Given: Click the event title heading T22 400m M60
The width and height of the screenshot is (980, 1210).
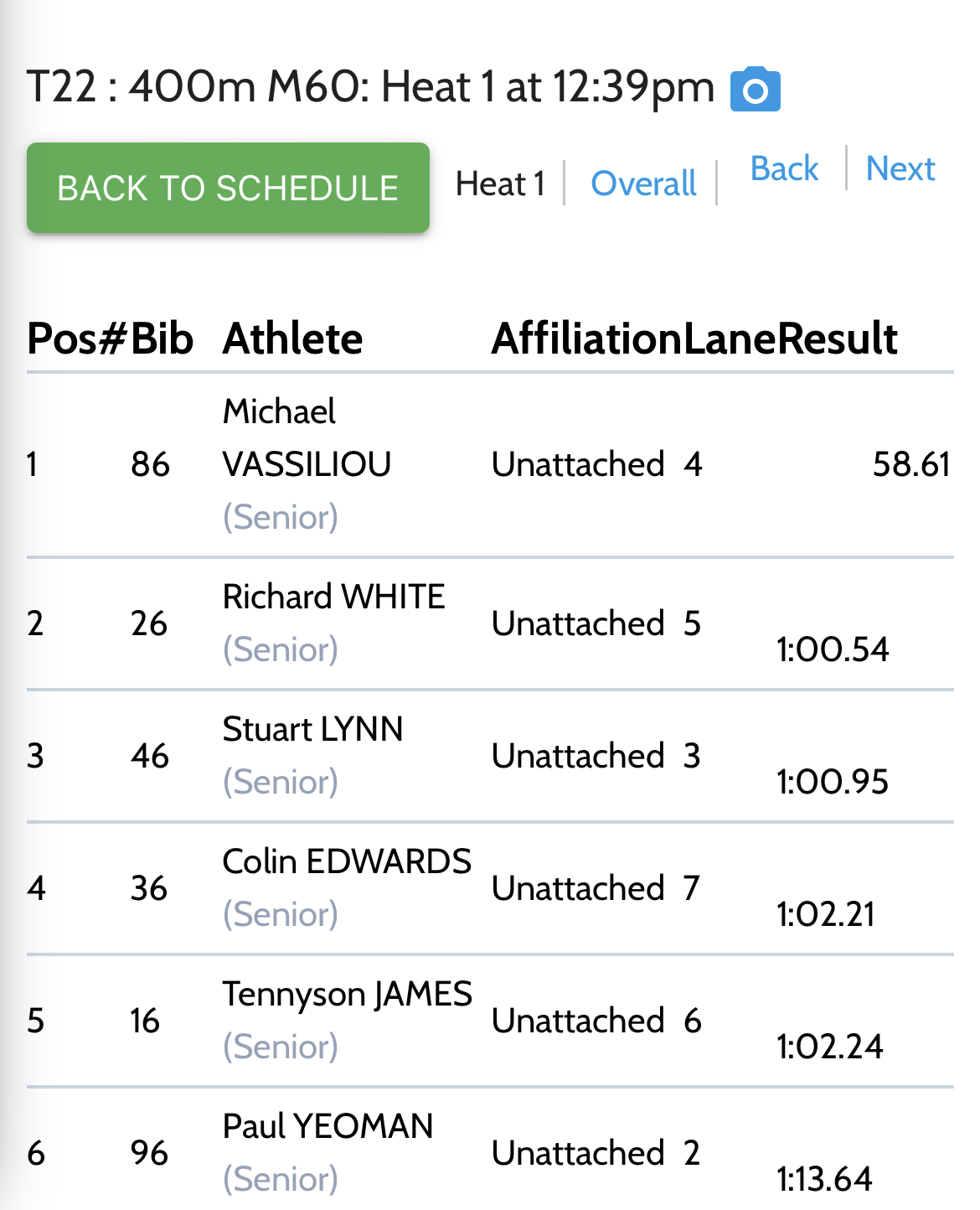Looking at the screenshot, I should 370,86.
